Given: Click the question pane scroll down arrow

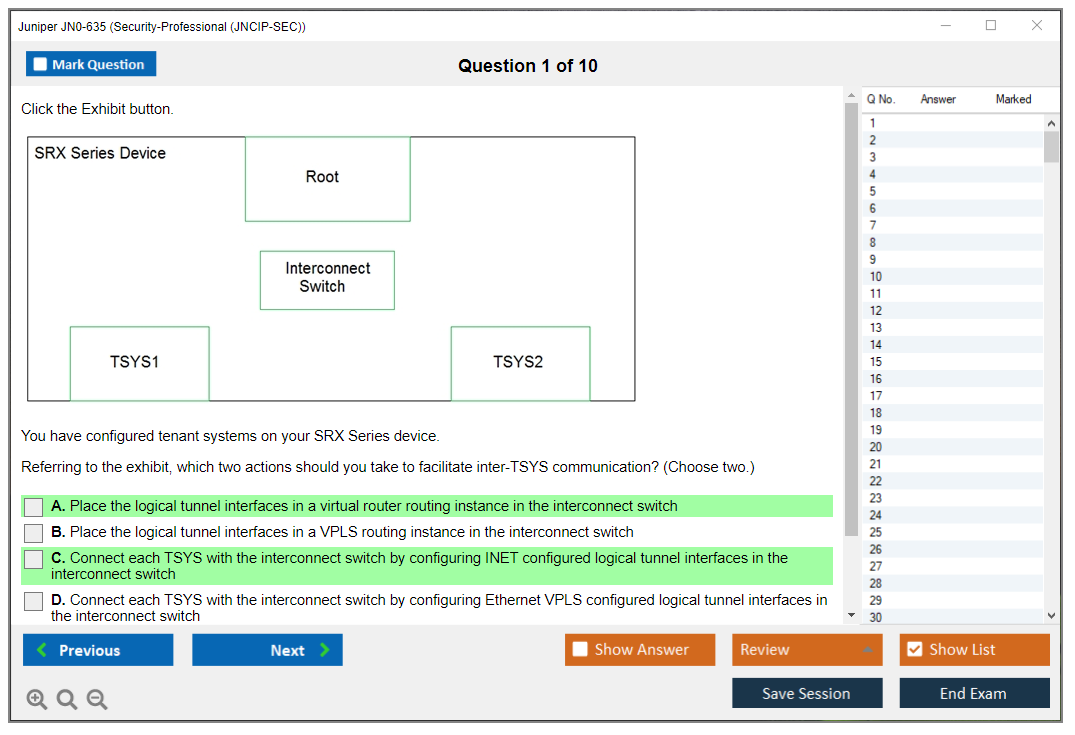Looking at the screenshot, I should tap(852, 615).
